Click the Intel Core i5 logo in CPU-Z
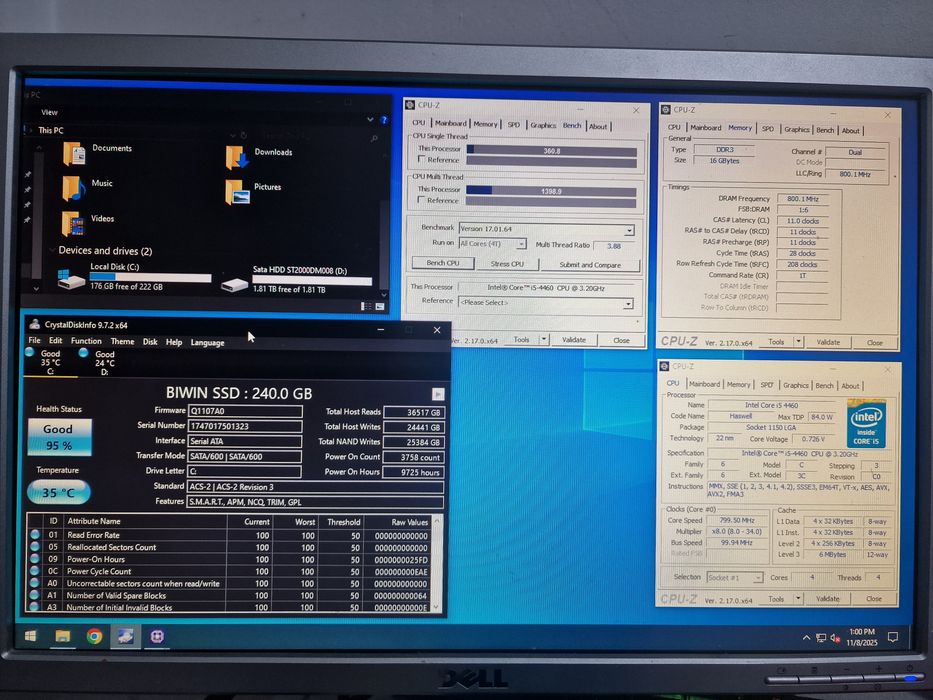The width and height of the screenshot is (933, 700). click(866, 424)
